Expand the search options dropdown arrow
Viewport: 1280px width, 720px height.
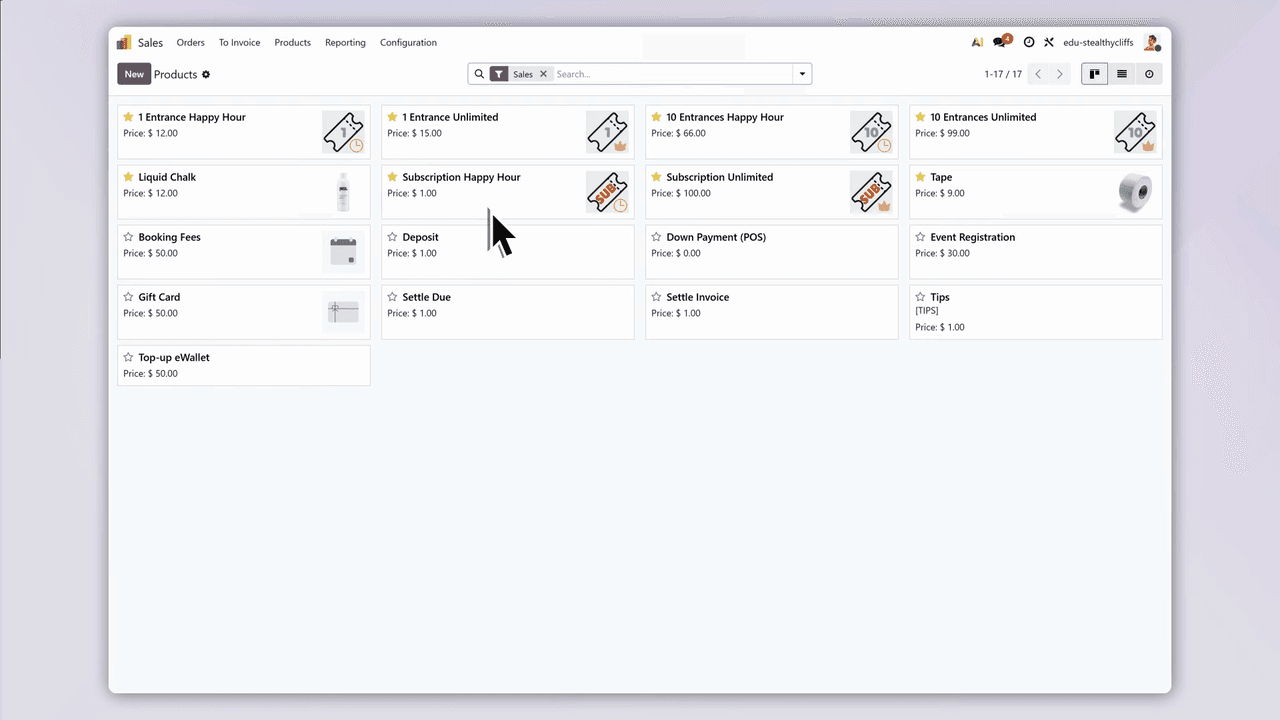802,74
